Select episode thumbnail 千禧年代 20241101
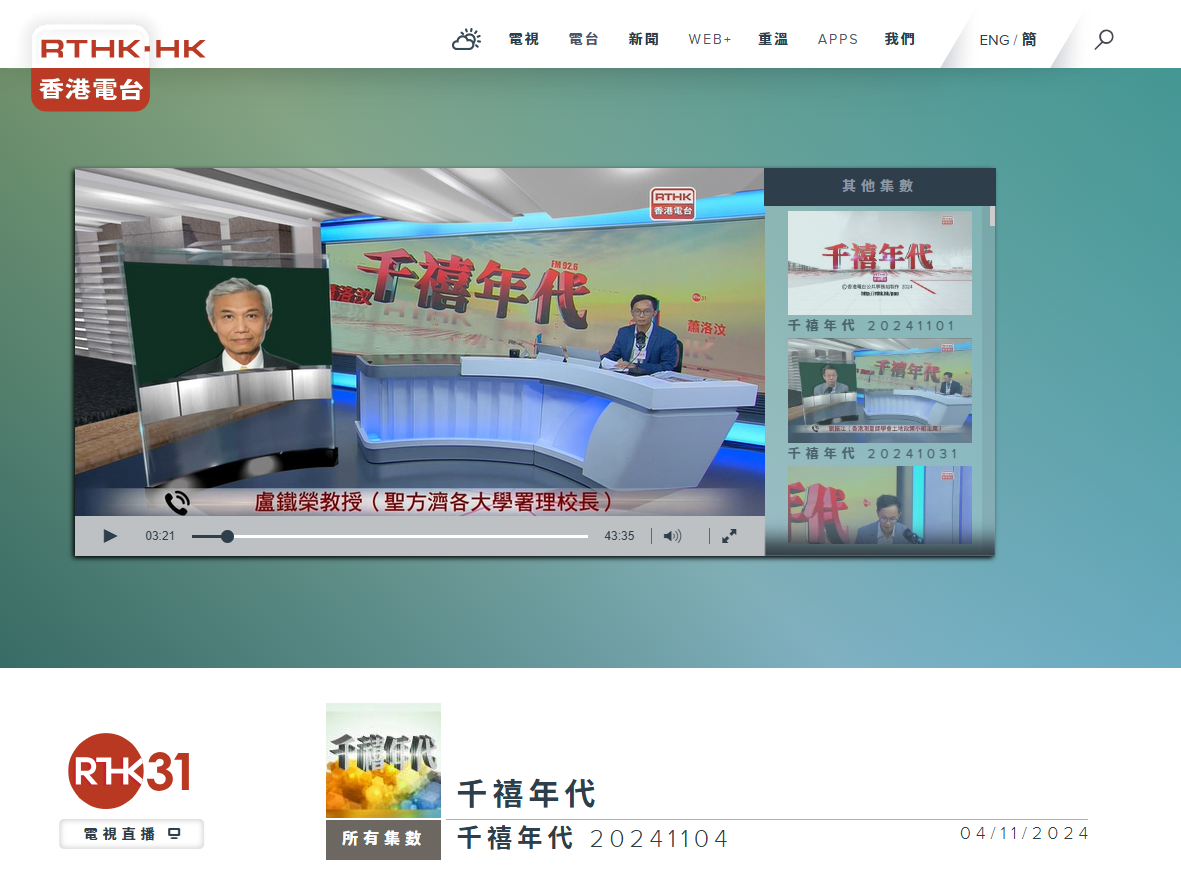 point(880,263)
